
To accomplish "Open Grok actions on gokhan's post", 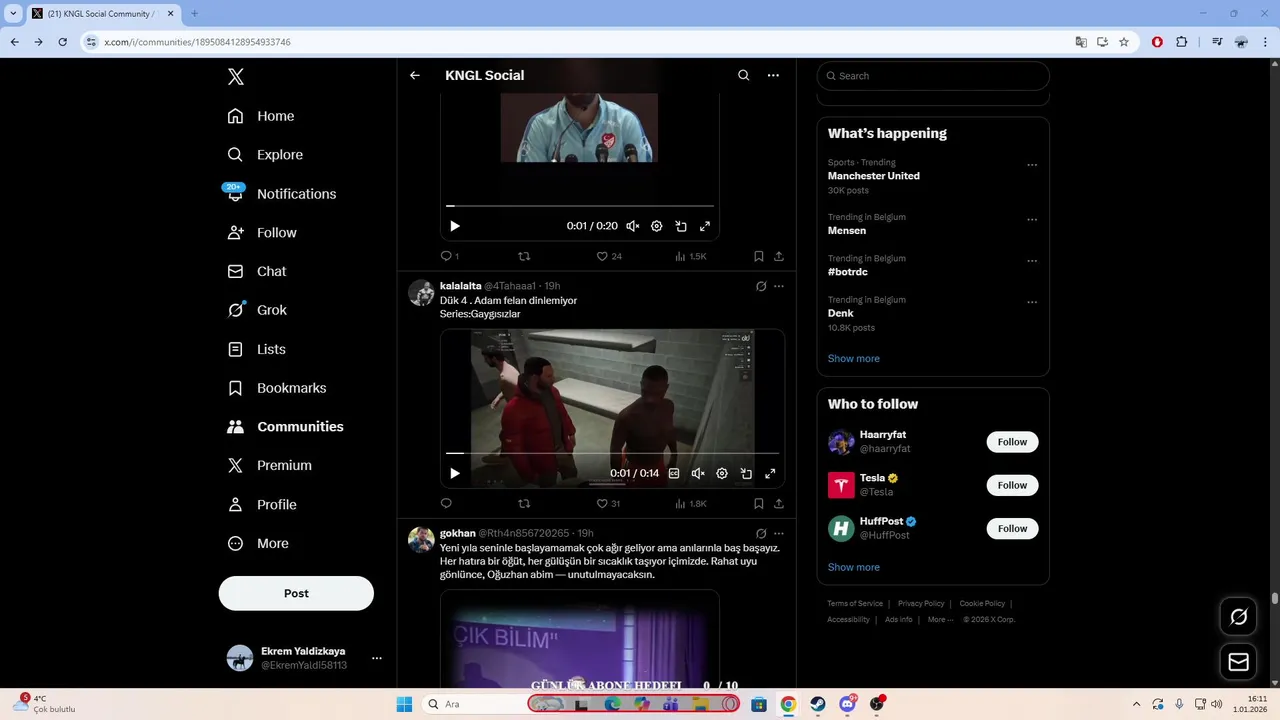I will (761, 533).
